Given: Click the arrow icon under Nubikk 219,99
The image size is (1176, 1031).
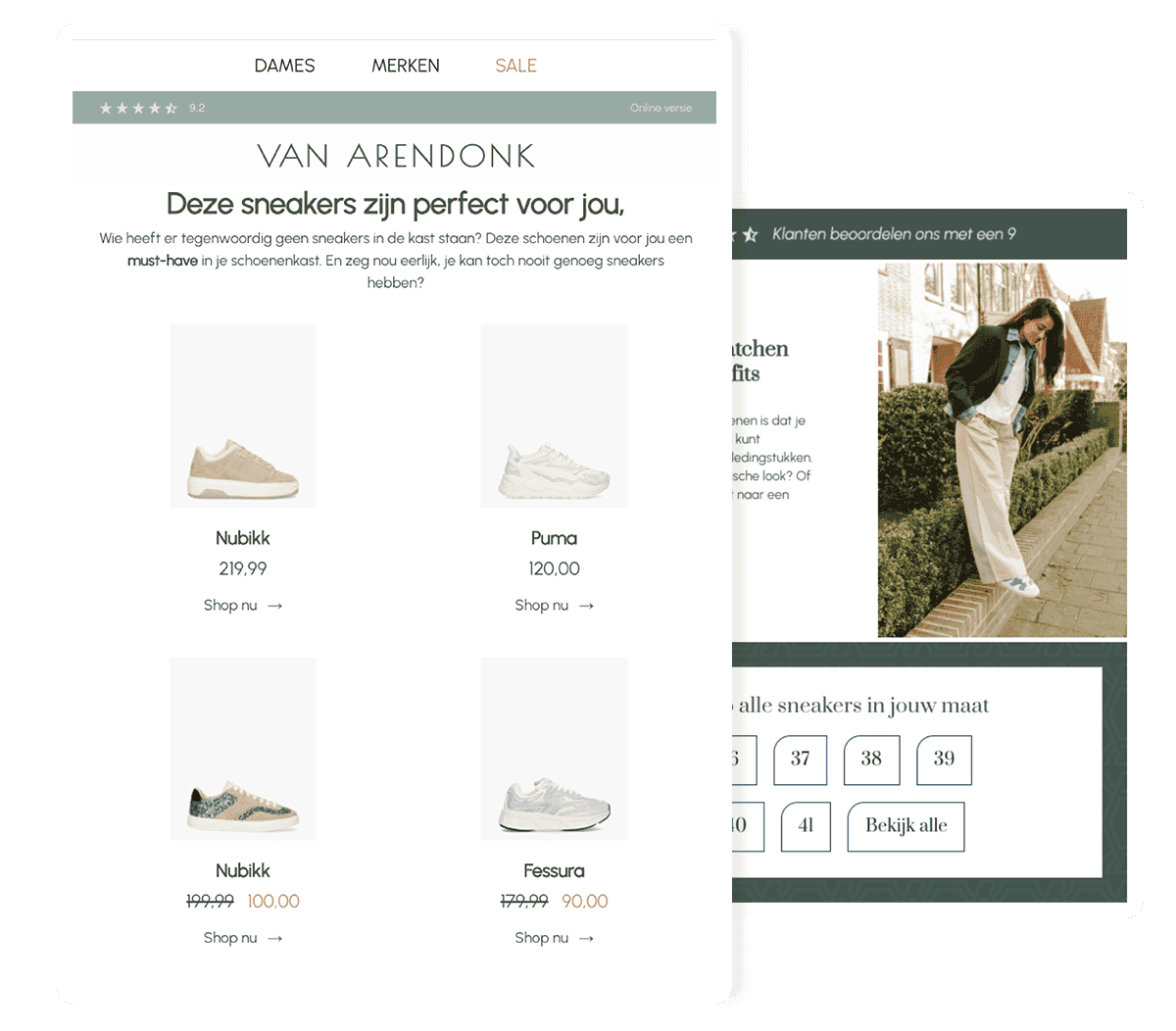Looking at the screenshot, I should [x=275, y=606].
